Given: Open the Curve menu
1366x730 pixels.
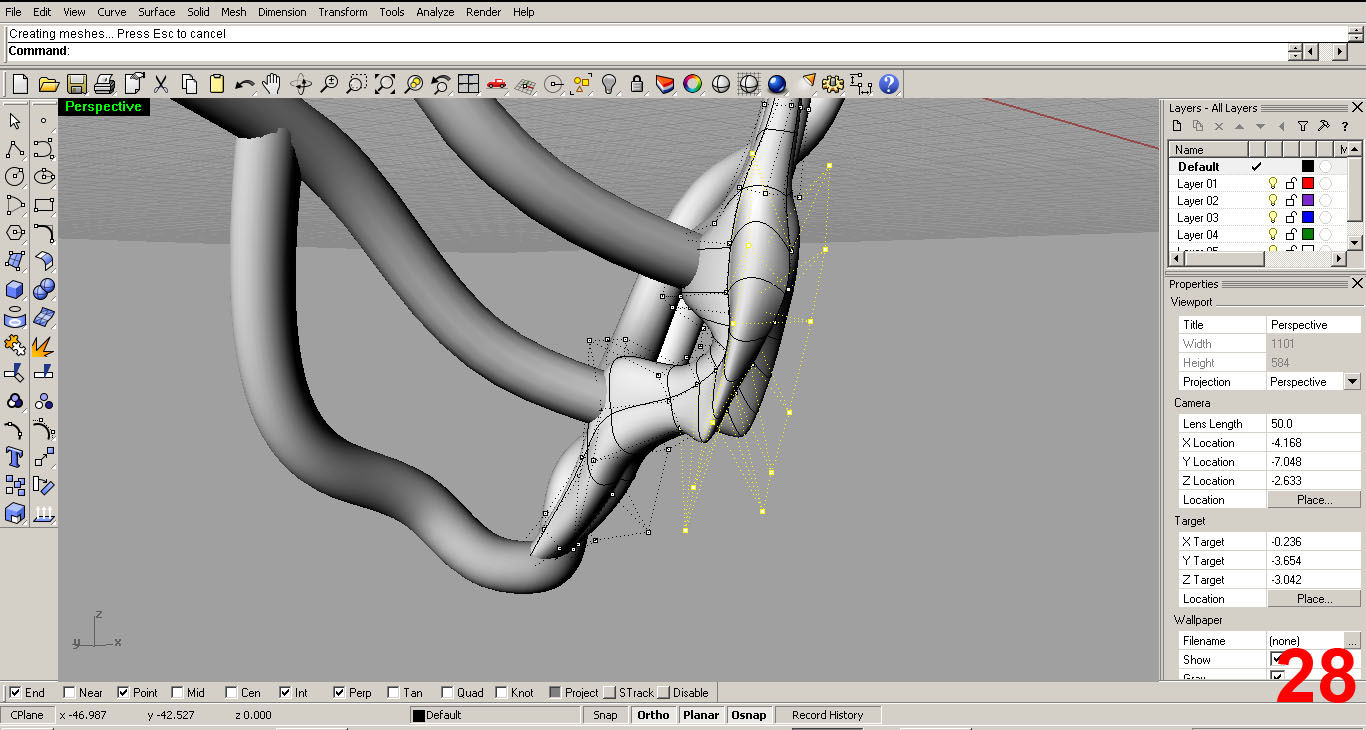Looking at the screenshot, I should pyautogui.click(x=111, y=12).
